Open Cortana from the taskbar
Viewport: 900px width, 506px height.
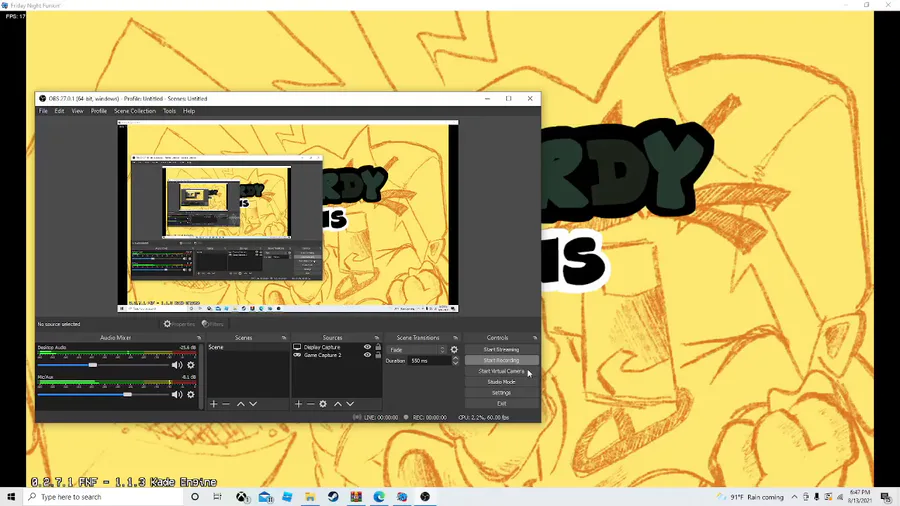(195, 497)
